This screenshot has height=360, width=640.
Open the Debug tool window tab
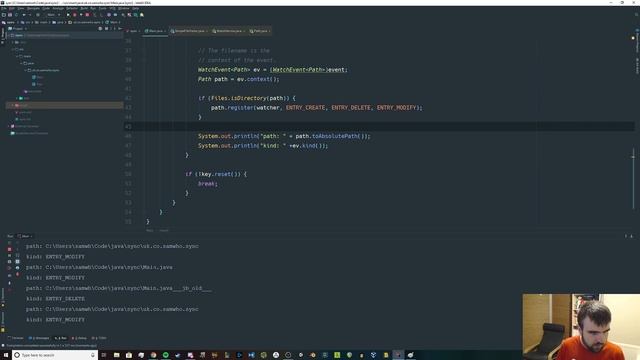(x=79, y=338)
